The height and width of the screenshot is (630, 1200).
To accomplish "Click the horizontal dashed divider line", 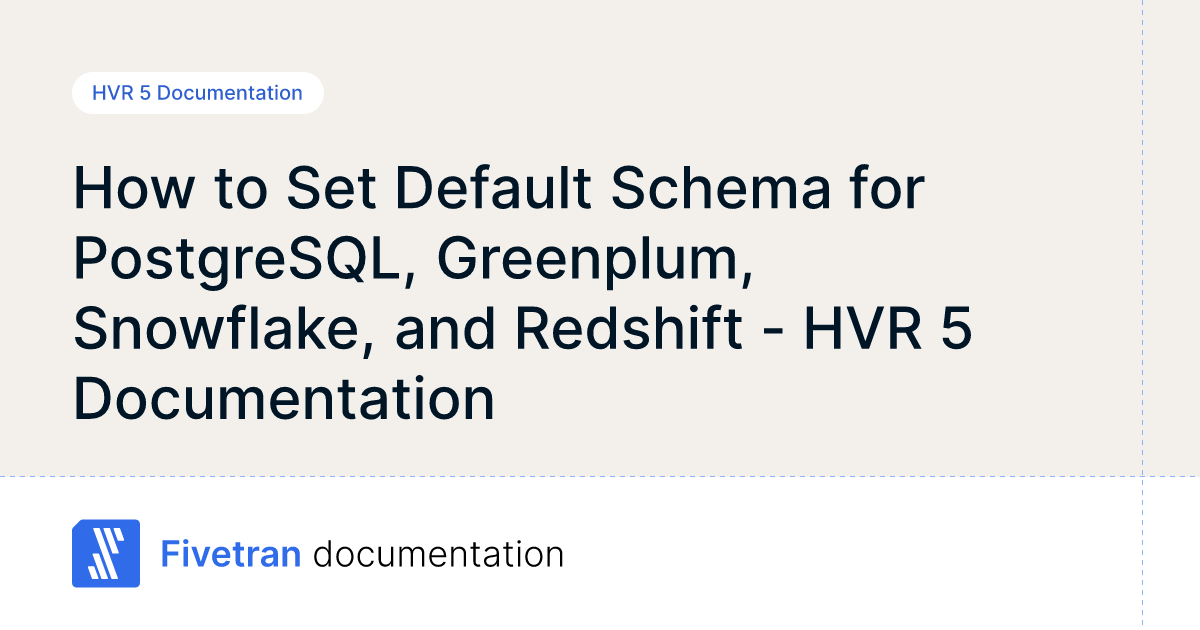I will tap(600, 476).
